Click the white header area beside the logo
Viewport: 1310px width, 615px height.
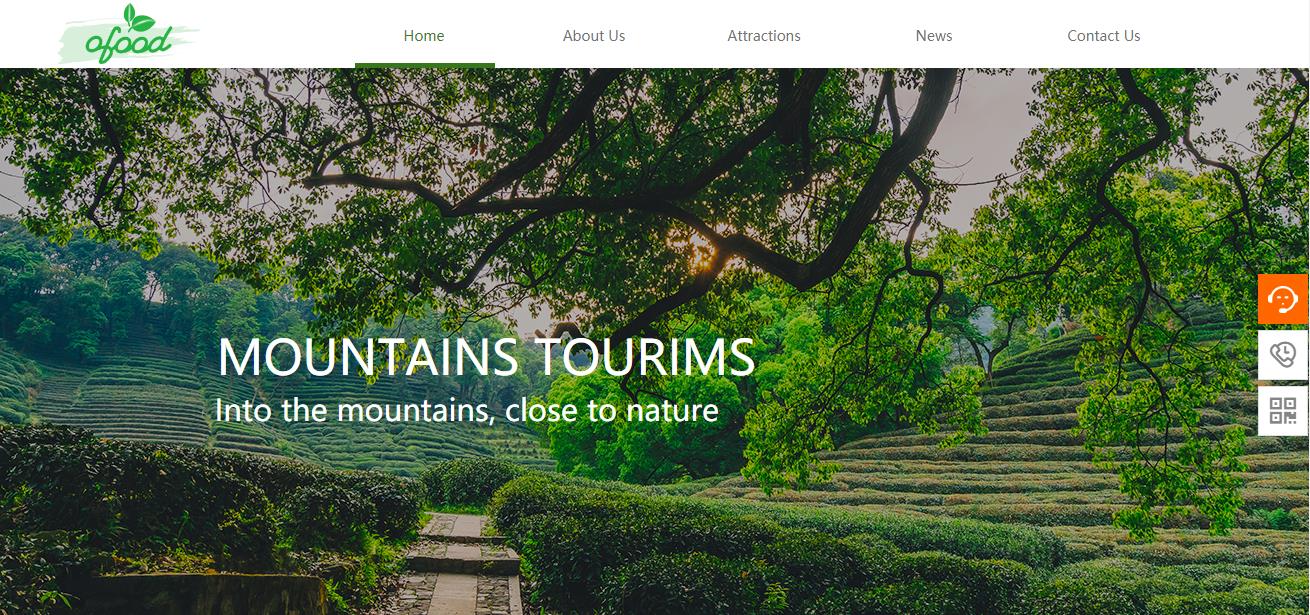pyautogui.click(x=275, y=35)
